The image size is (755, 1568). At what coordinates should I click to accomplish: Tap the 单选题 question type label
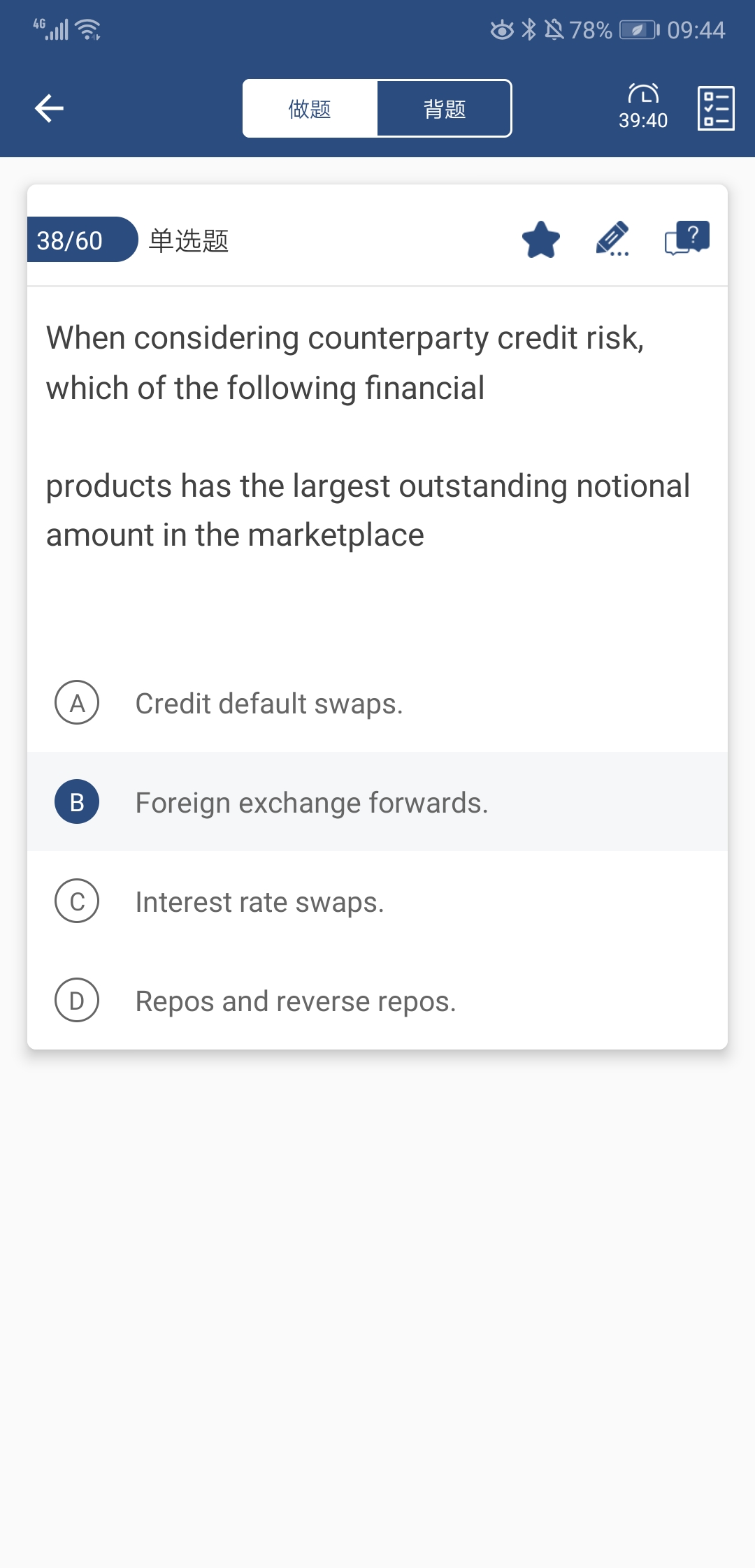(189, 240)
